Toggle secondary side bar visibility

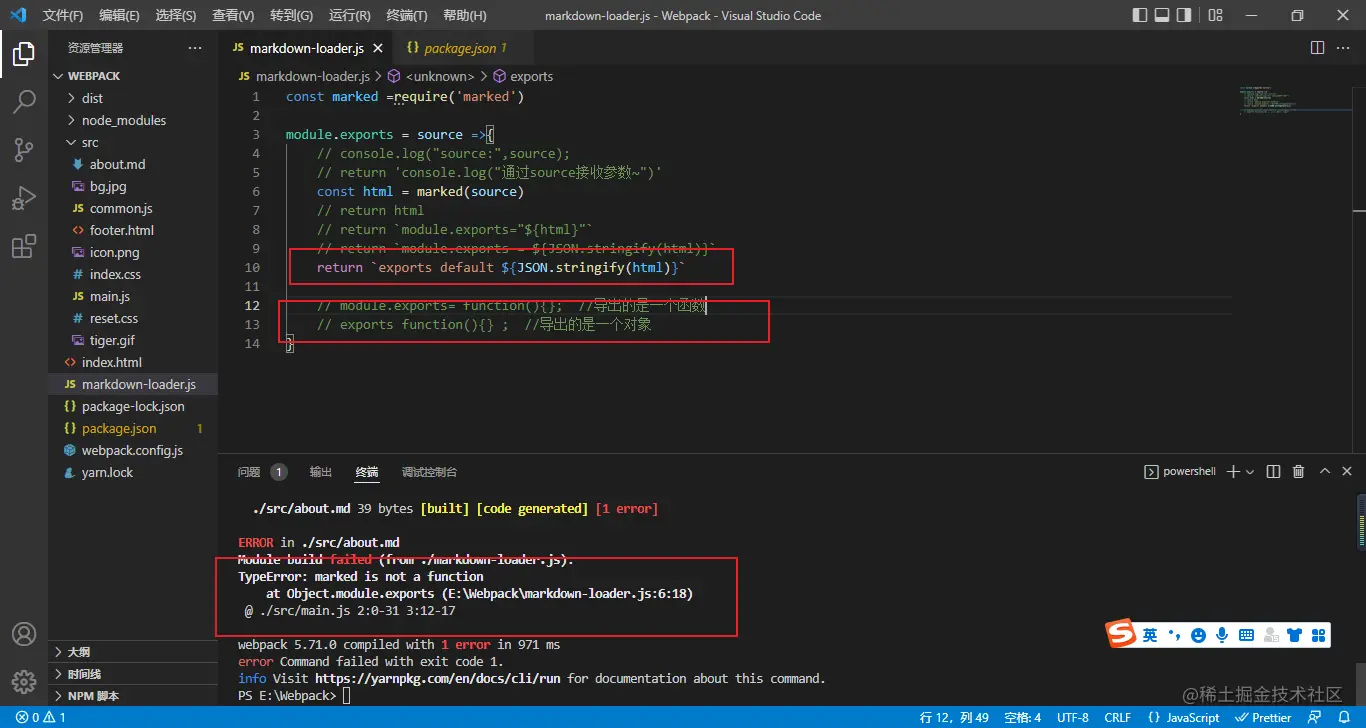[1184, 15]
